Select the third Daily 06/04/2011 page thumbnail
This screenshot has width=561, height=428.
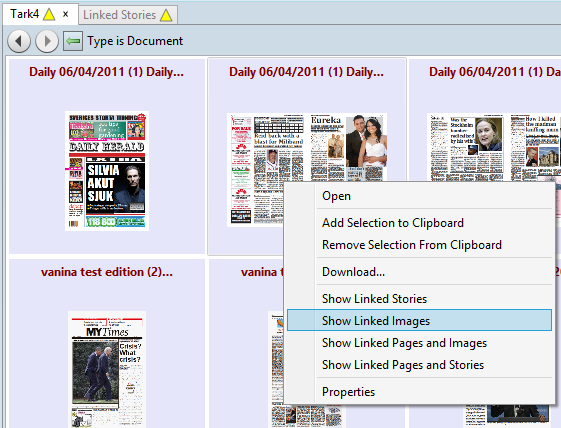[x=494, y=148]
